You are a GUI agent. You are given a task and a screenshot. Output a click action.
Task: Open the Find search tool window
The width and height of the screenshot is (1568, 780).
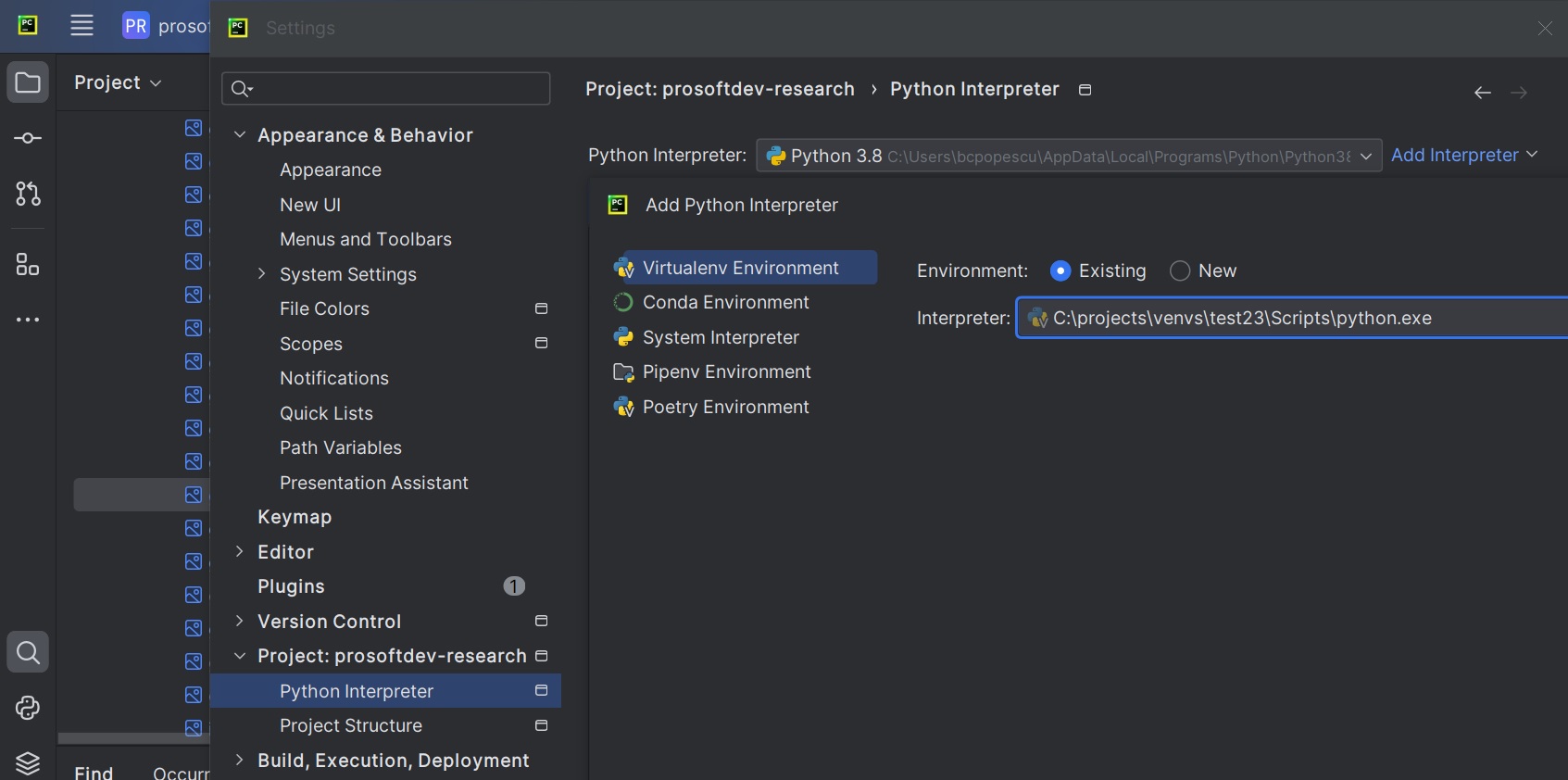click(28, 652)
